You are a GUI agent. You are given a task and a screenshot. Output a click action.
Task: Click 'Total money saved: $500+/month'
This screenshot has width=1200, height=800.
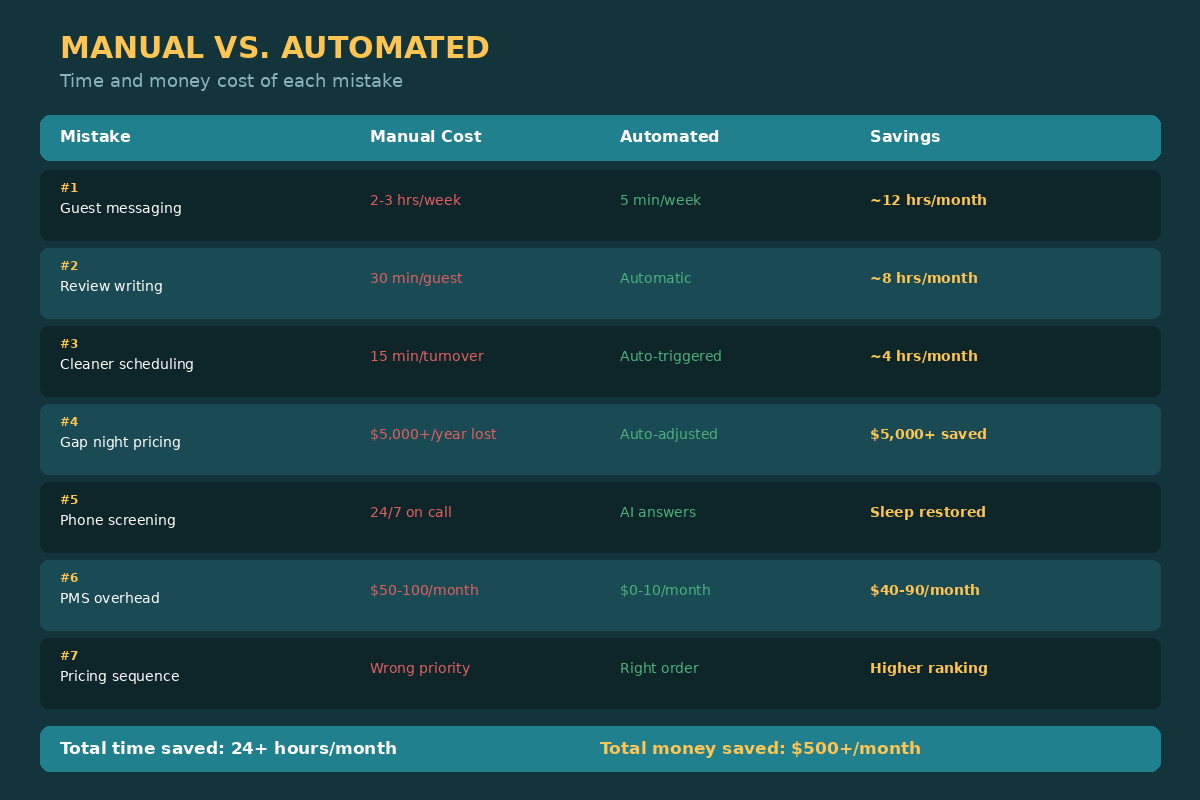click(x=760, y=748)
